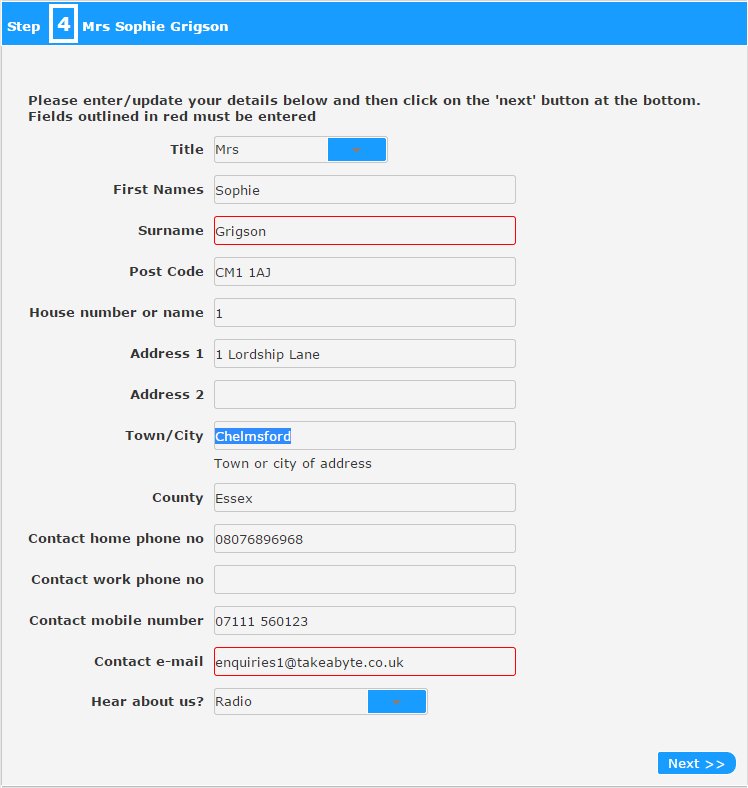
Task: Select the County field showing Essex
Action: tap(364, 498)
